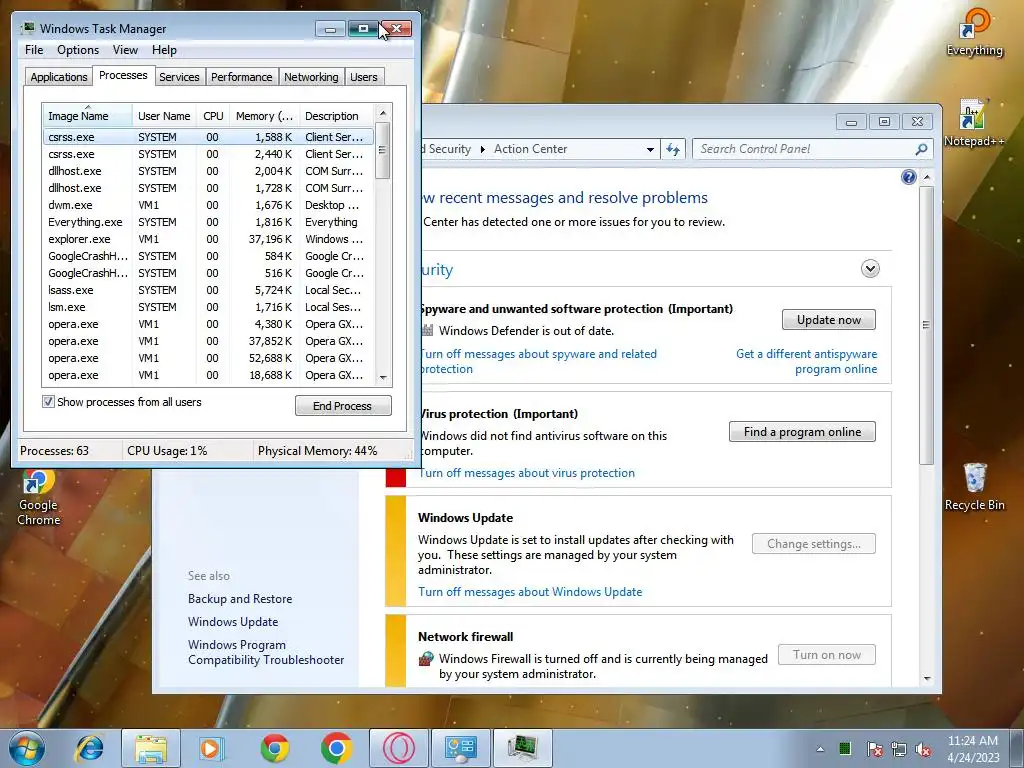Screen dimensions: 1024x768
Task: Select the lsass.exe process row
Action: [208, 290]
